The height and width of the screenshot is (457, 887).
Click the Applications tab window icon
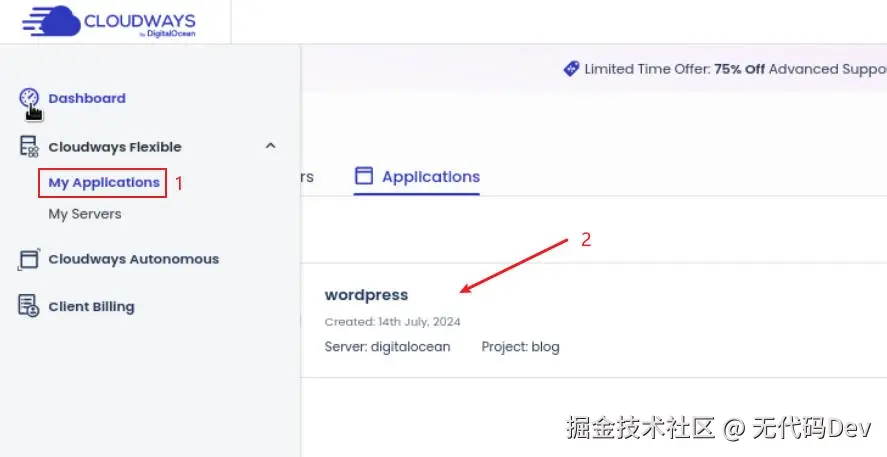(364, 176)
